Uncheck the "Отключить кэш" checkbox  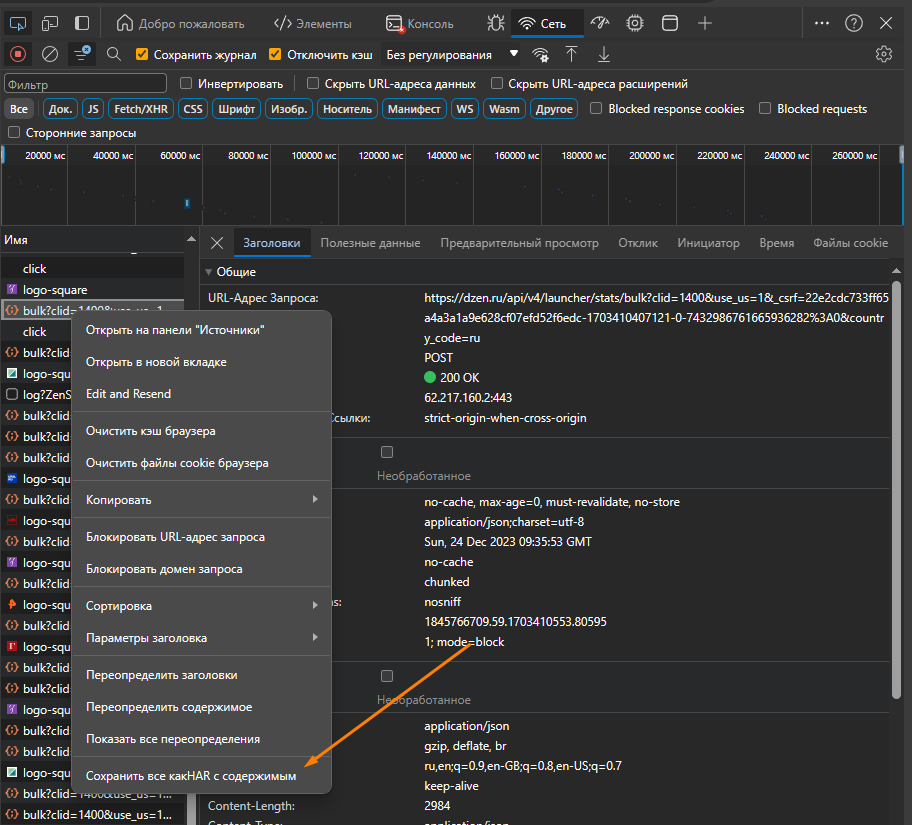tap(276, 55)
